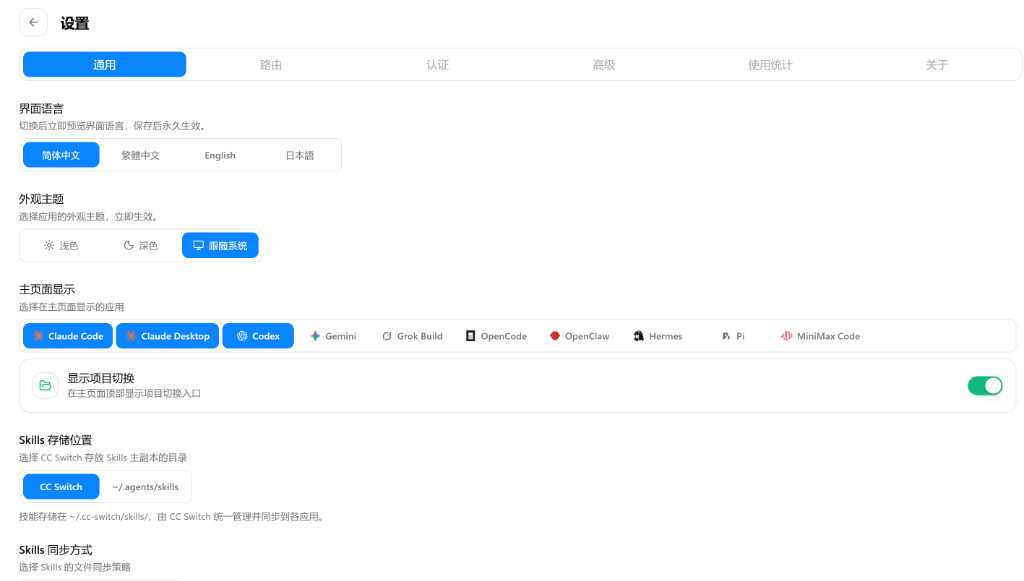Enable OpenCode on the main page

(496, 336)
